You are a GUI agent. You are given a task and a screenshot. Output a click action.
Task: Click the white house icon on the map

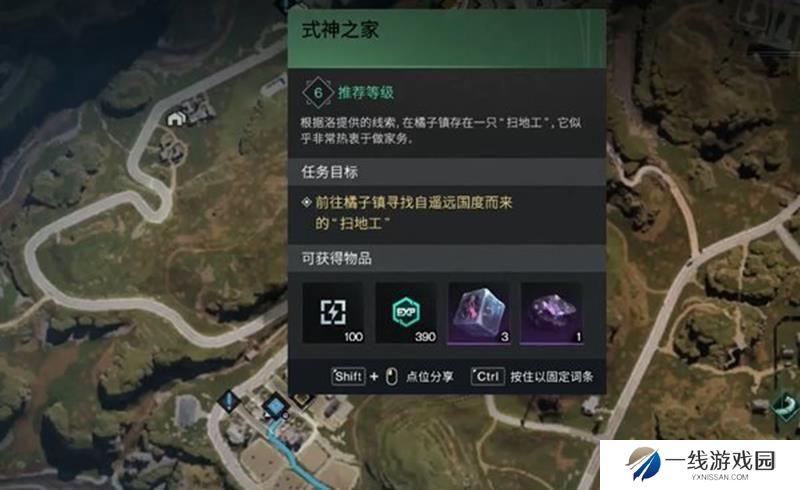[175, 119]
